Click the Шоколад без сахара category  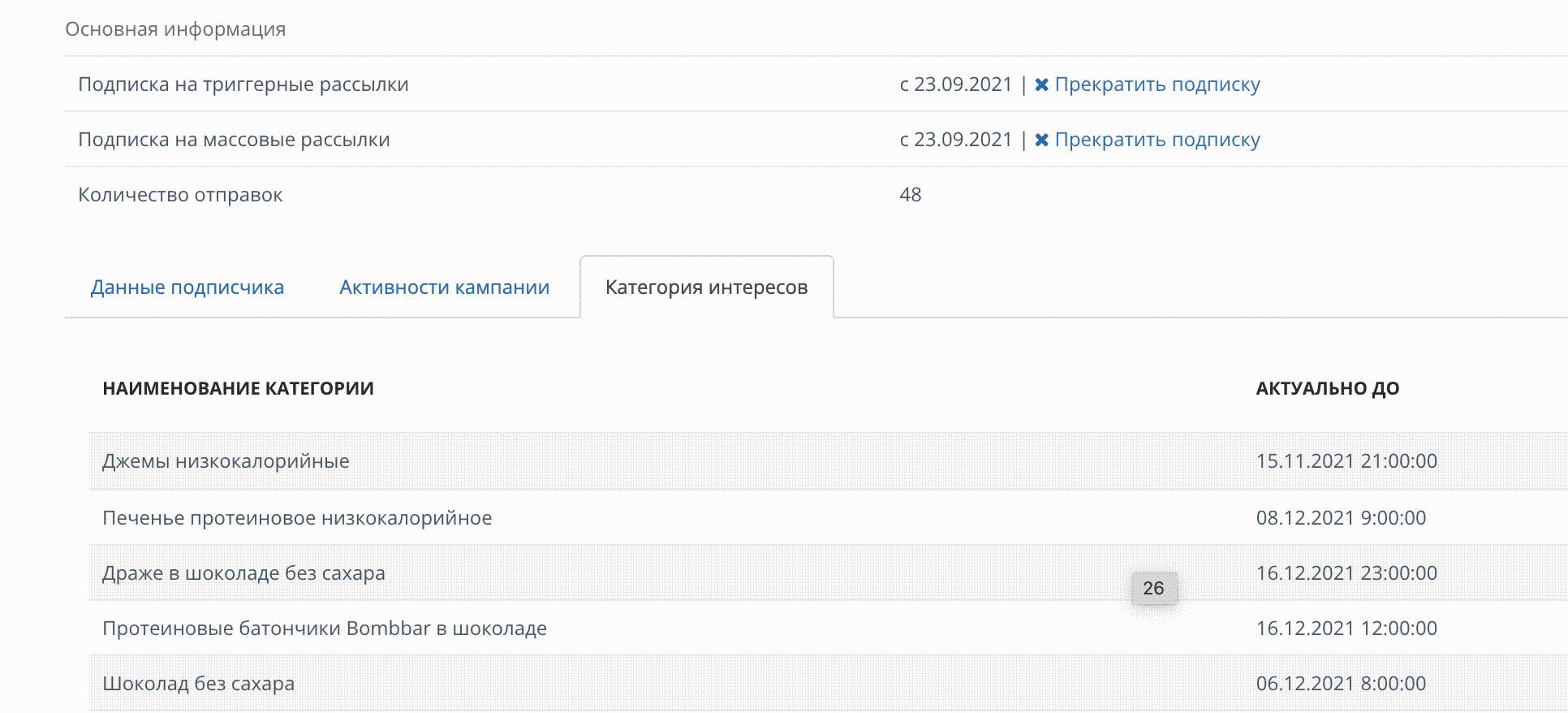point(198,684)
